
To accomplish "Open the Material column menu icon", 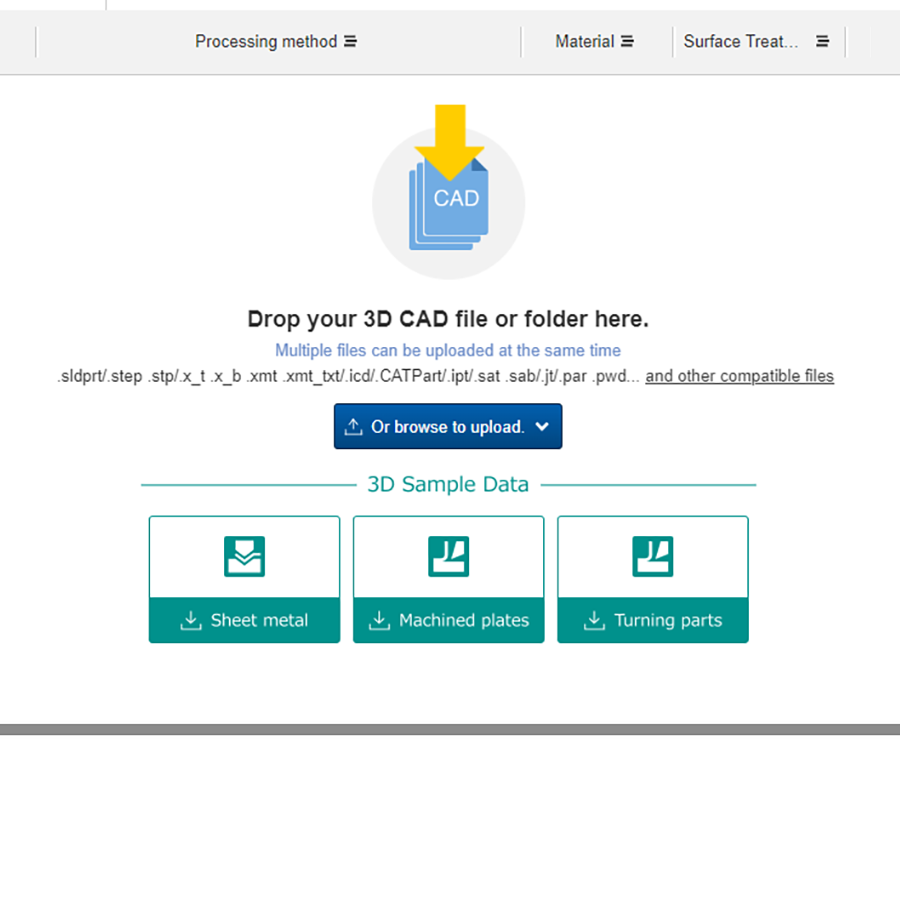I will (627, 42).
